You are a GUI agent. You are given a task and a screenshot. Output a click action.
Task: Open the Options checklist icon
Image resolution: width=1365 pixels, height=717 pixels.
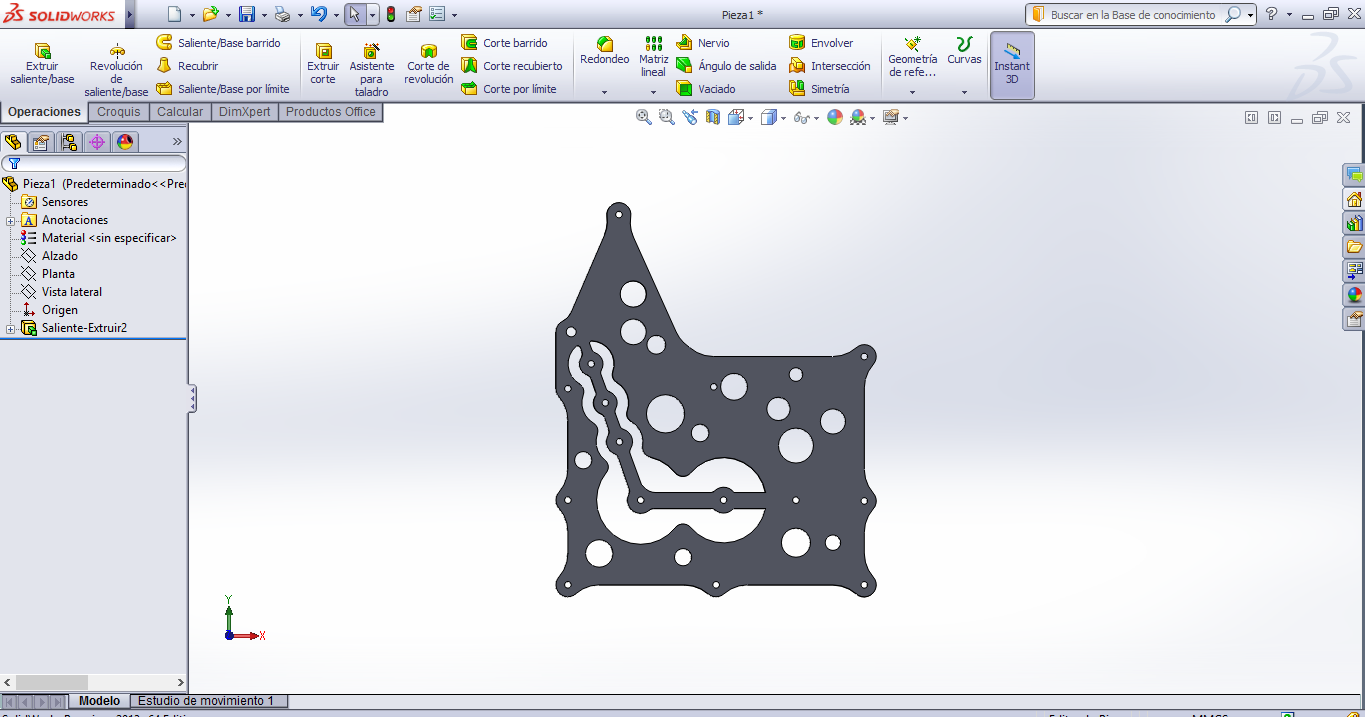436,14
